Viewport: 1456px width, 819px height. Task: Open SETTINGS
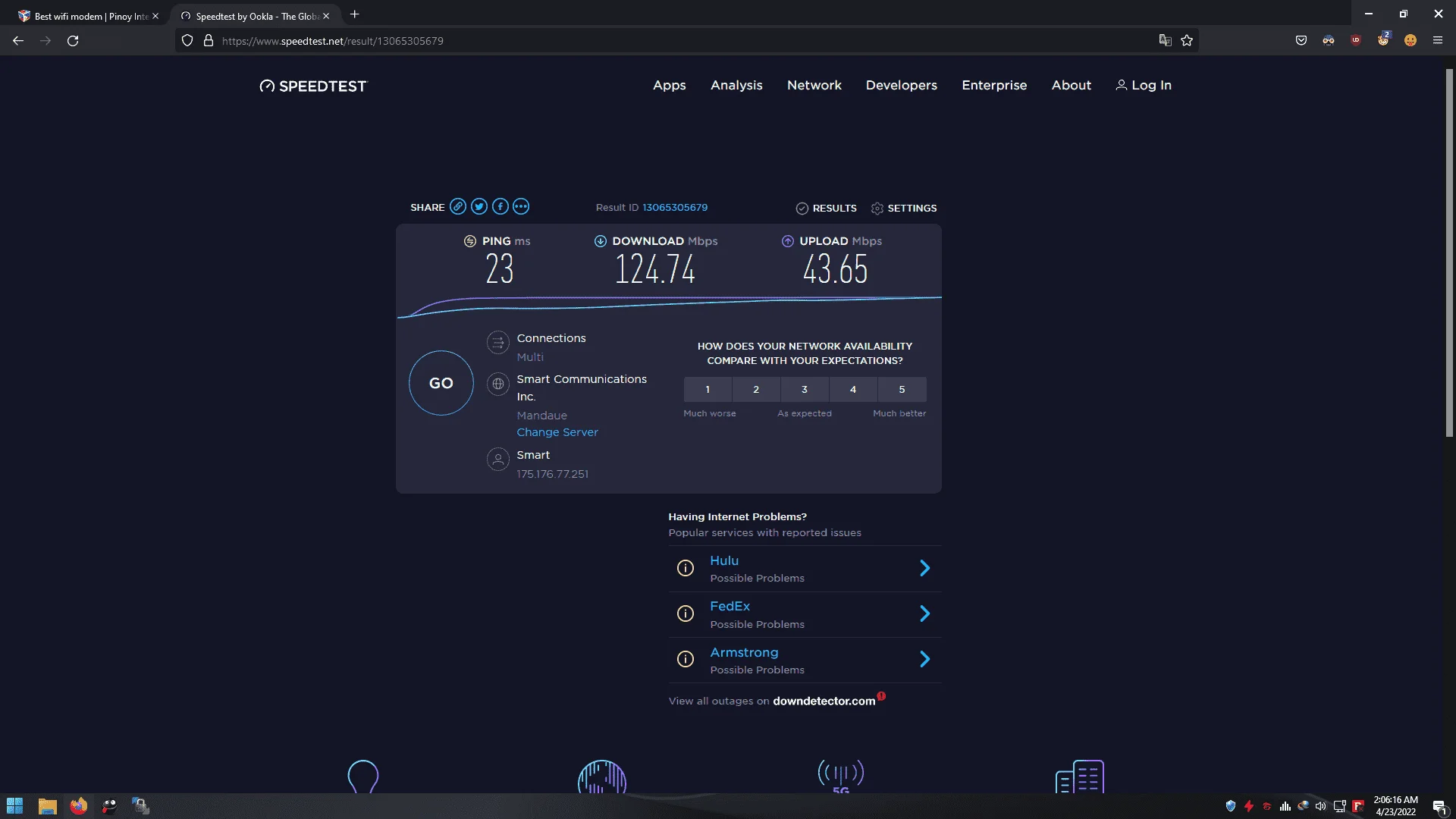[x=904, y=209]
